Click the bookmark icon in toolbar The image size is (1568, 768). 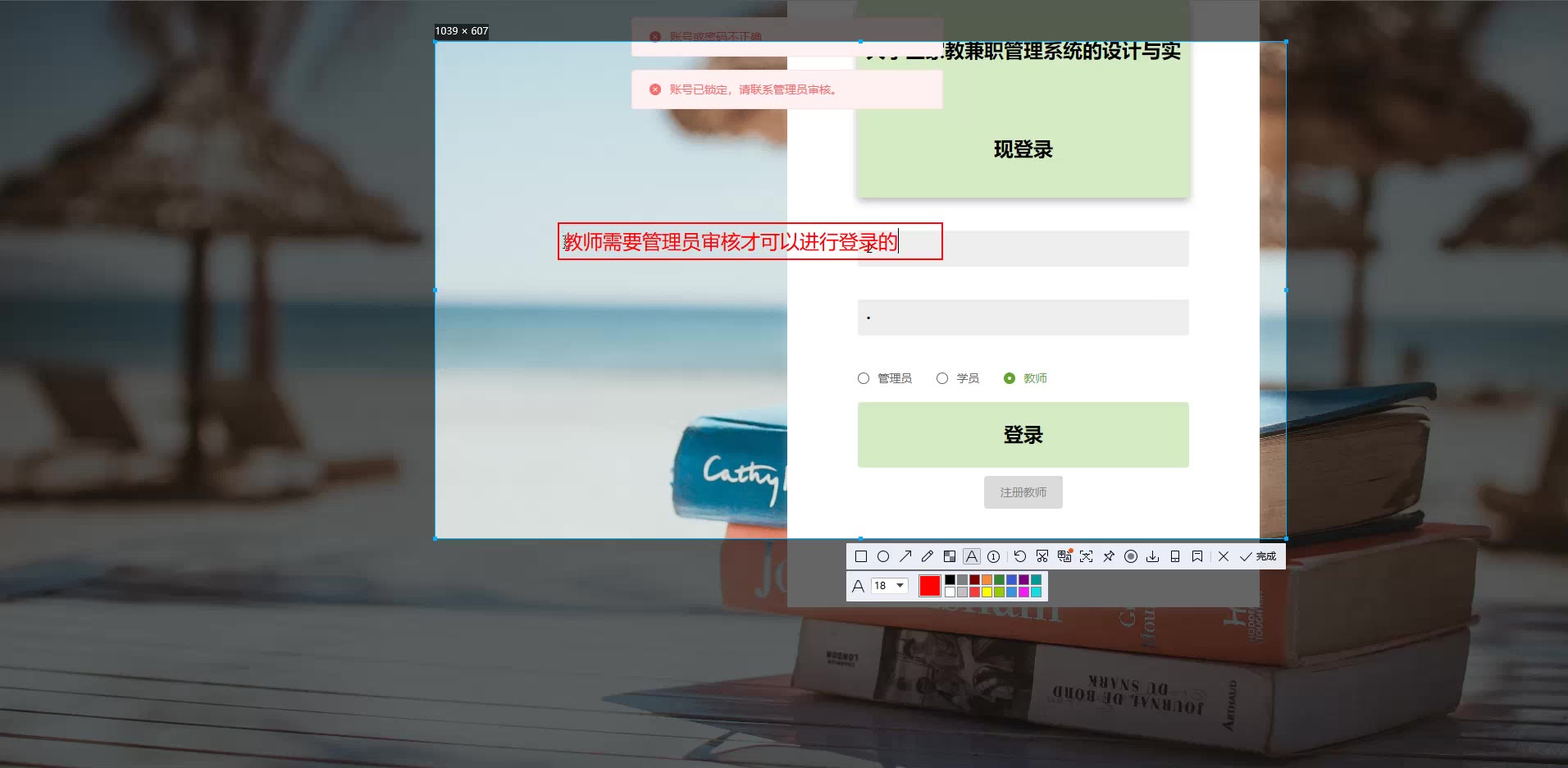tap(1197, 556)
